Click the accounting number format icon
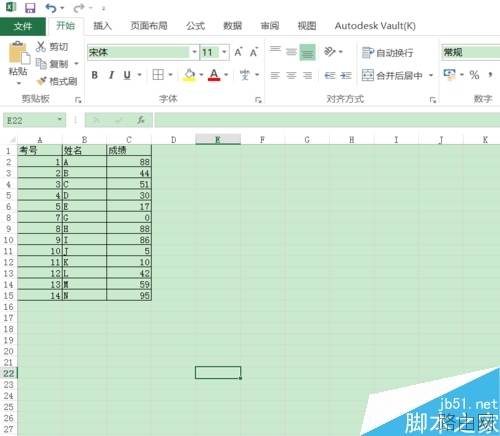 coord(449,75)
